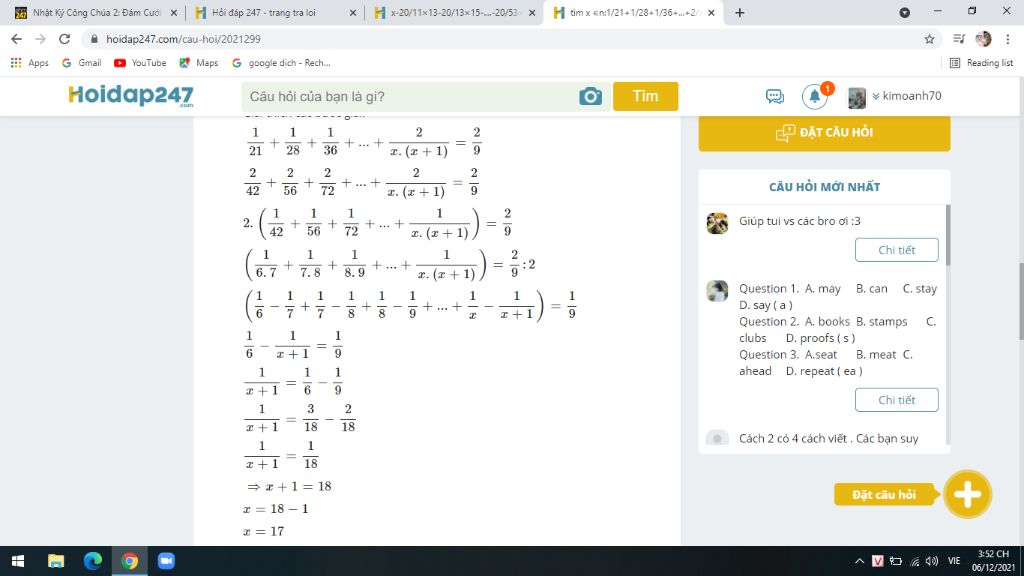
Task: Click Cách 2 có 4 cách viết question
Action: coord(828,438)
